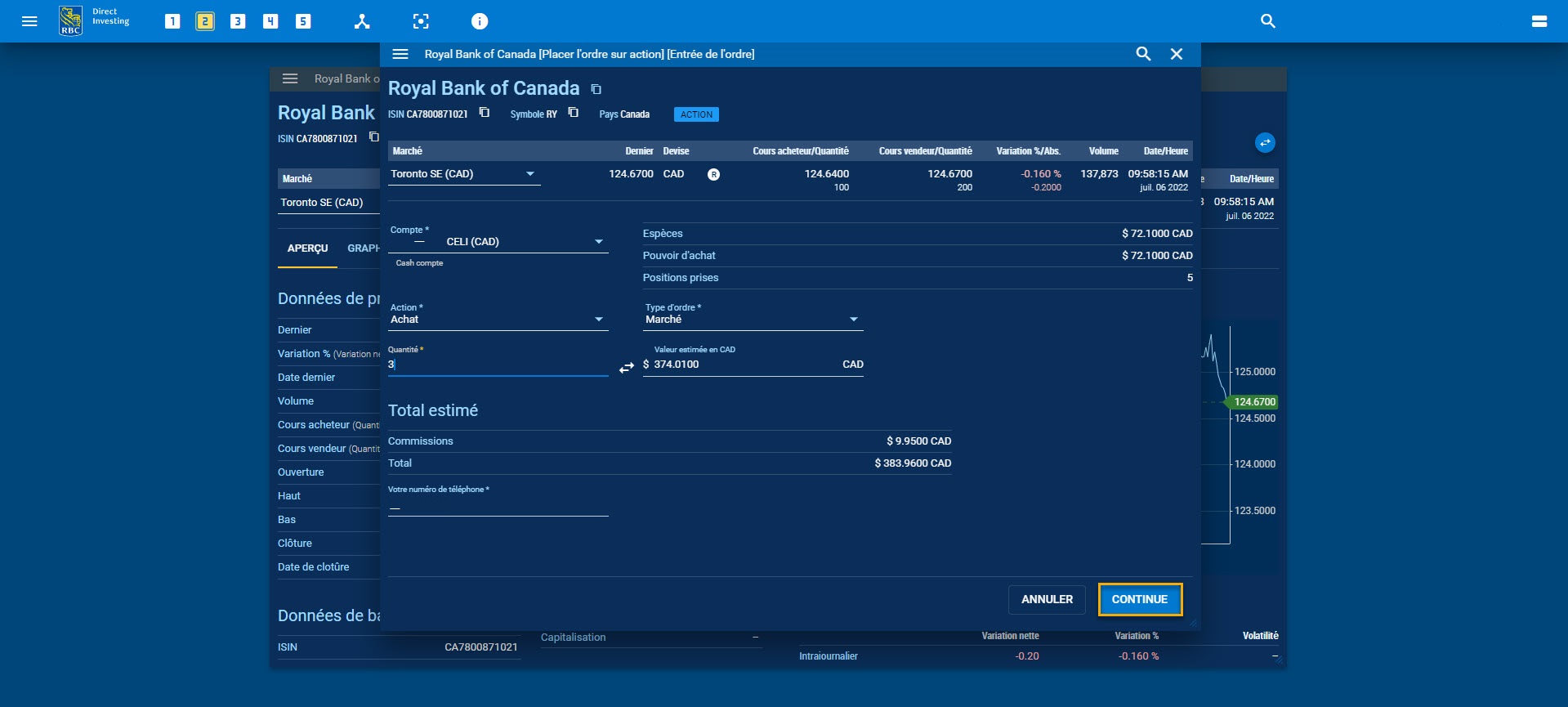1568x707 pixels.
Task: Click the focus frame icon in toolbar
Action: tap(421, 21)
